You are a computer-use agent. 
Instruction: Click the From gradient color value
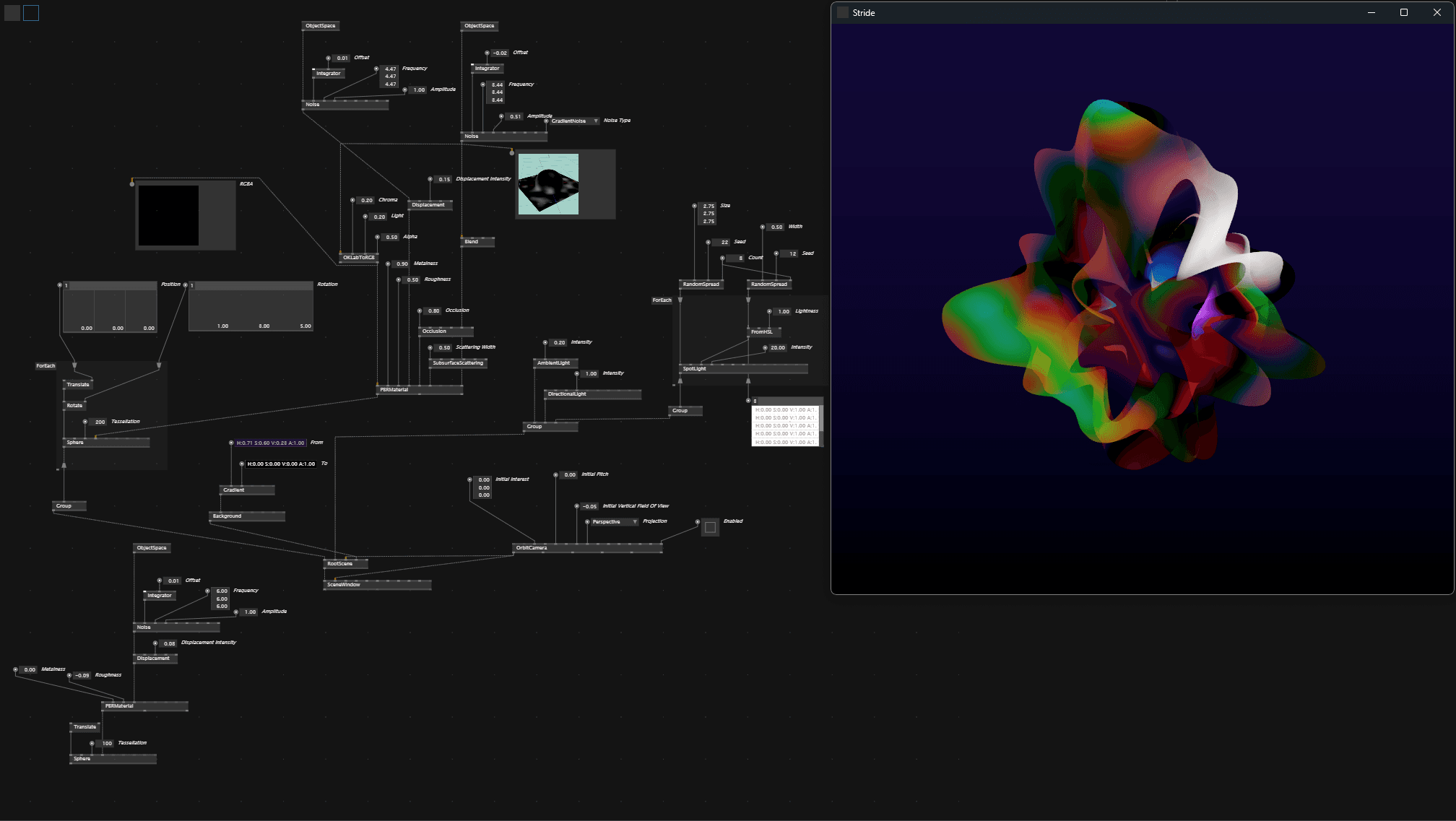tap(270, 443)
